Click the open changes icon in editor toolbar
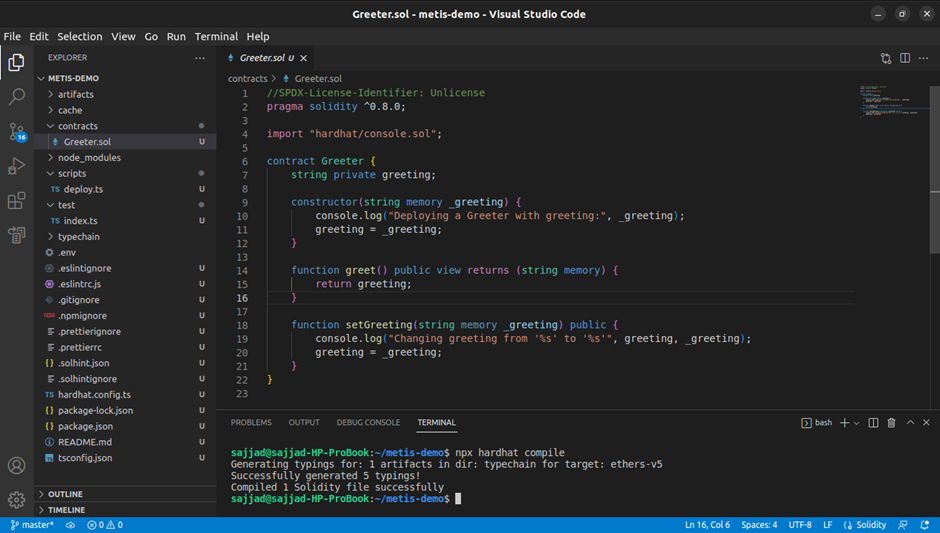 tap(885, 58)
